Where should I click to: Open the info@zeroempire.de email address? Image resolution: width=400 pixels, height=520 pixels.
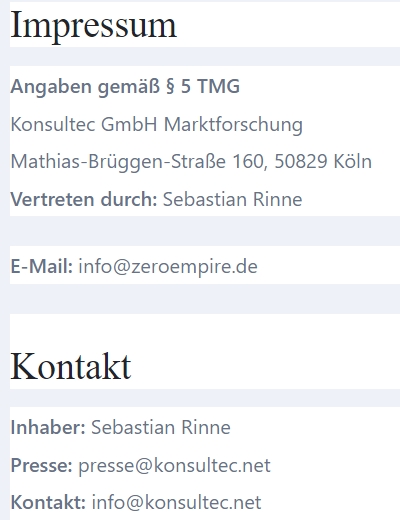point(168,267)
